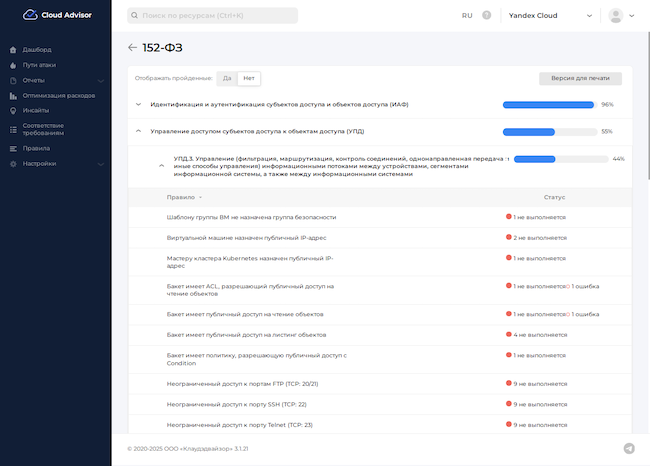Click the Соответствие требованиям list icon

pyautogui.click(x=13, y=129)
